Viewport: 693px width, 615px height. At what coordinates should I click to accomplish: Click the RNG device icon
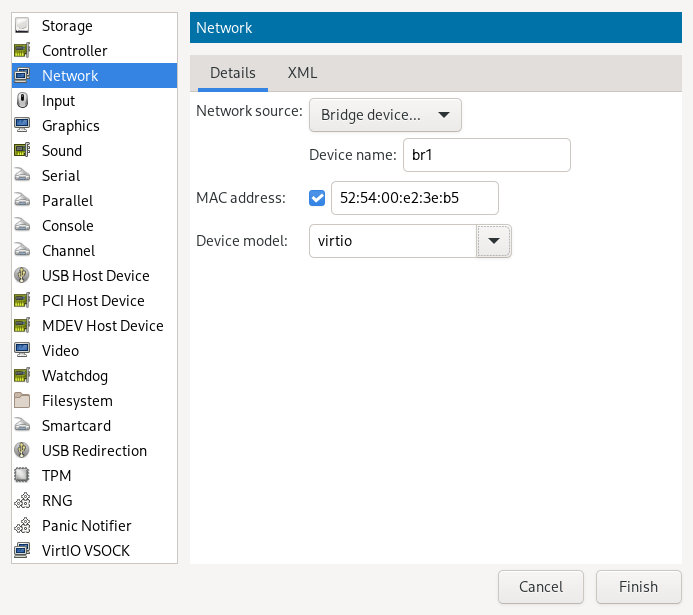pyautogui.click(x=22, y=501)
